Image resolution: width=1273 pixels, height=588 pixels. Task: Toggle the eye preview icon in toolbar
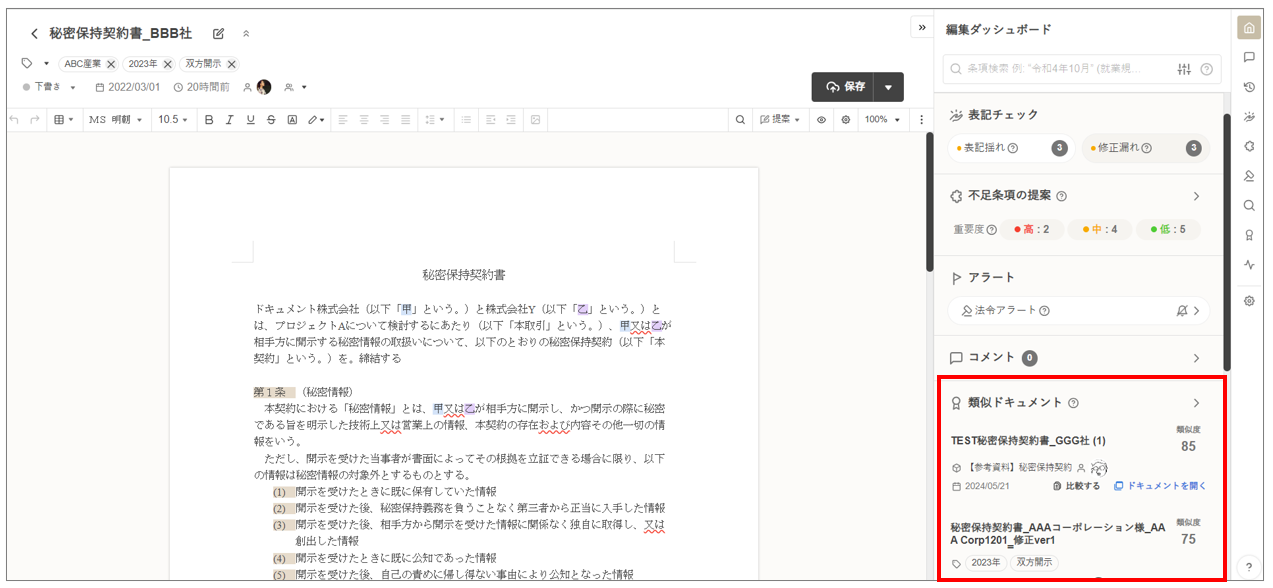tap(821, 120)
